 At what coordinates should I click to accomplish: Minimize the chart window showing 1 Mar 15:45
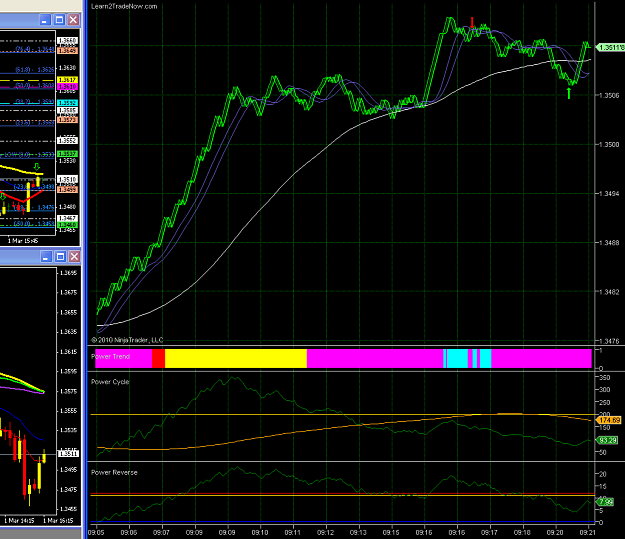click(45, 20)
